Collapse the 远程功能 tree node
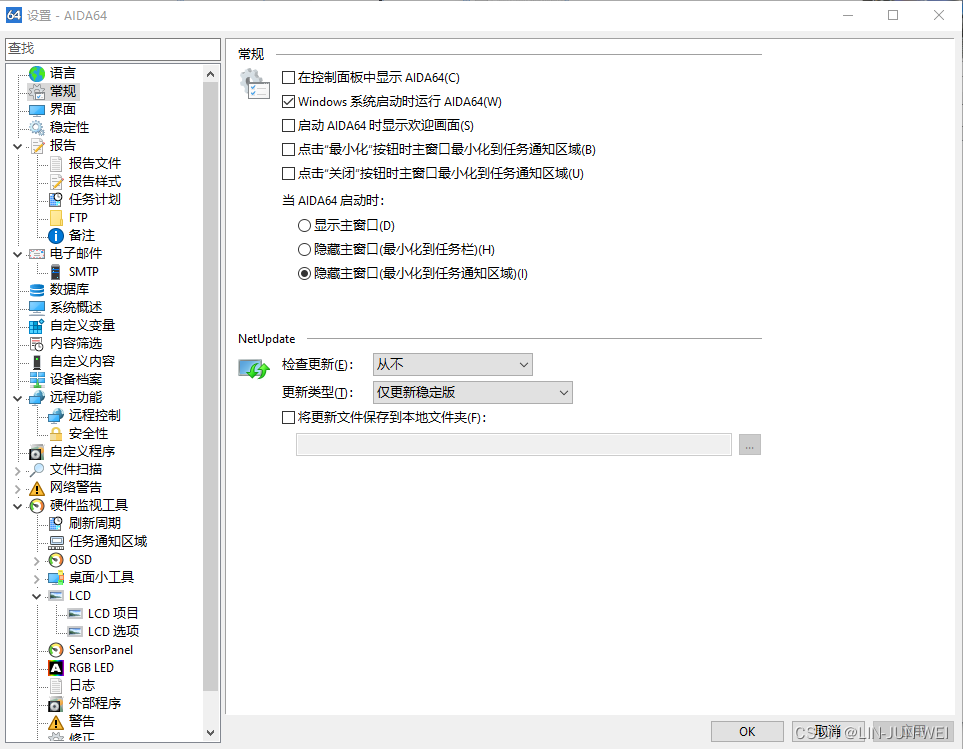Screen dimensions: 963x749 (x=18, y=398)
